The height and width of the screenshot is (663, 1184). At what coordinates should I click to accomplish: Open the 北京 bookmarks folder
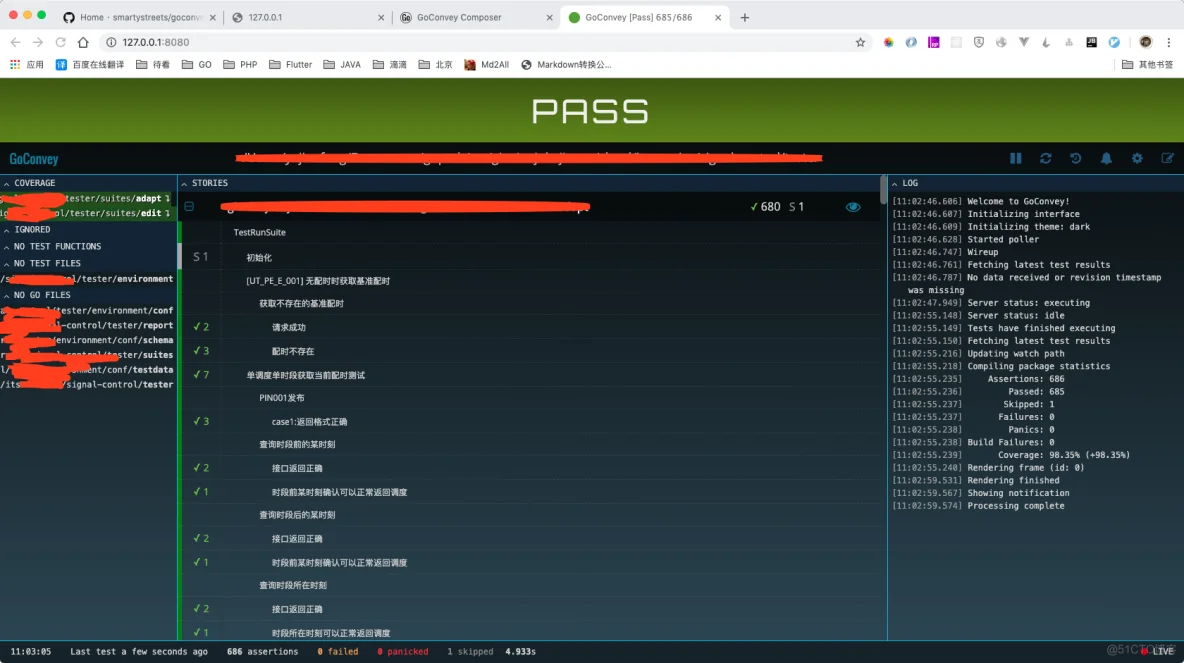436,65
